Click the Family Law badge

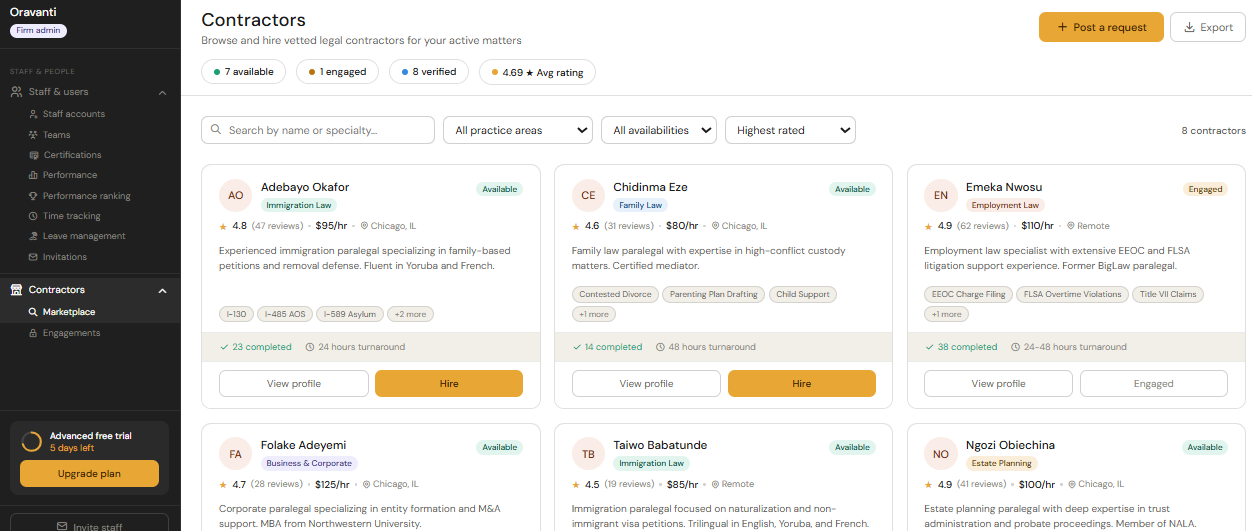click(x=641, y=205)
